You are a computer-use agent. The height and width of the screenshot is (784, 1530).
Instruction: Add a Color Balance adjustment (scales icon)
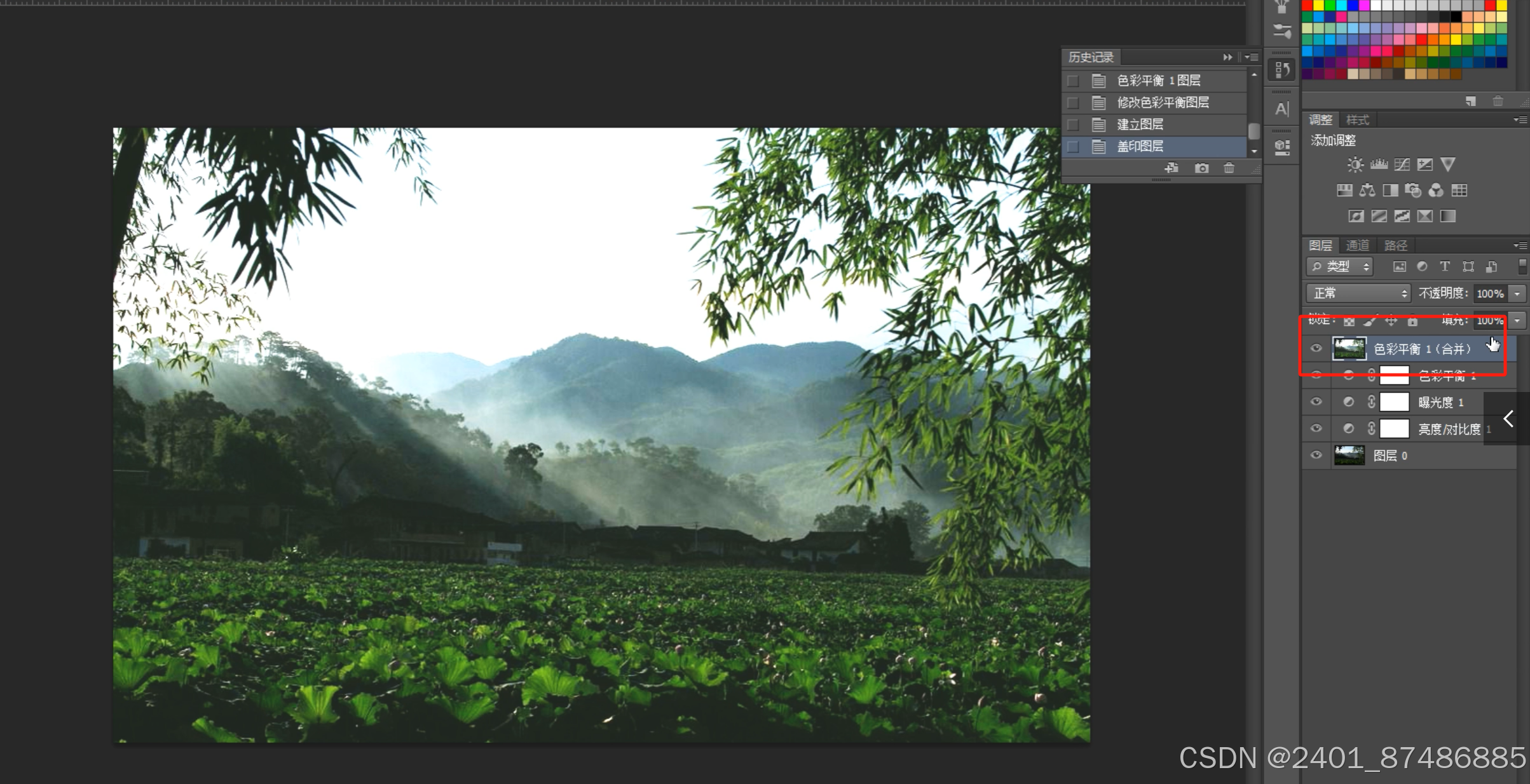[x=1367, y=191]
